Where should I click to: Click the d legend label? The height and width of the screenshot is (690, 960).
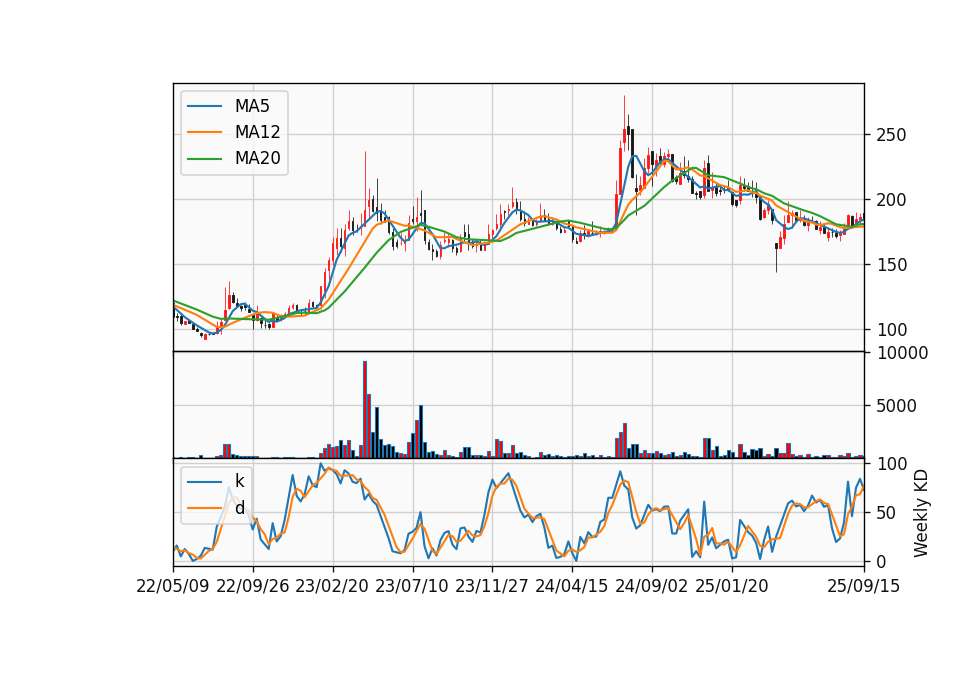pos(239,508)
